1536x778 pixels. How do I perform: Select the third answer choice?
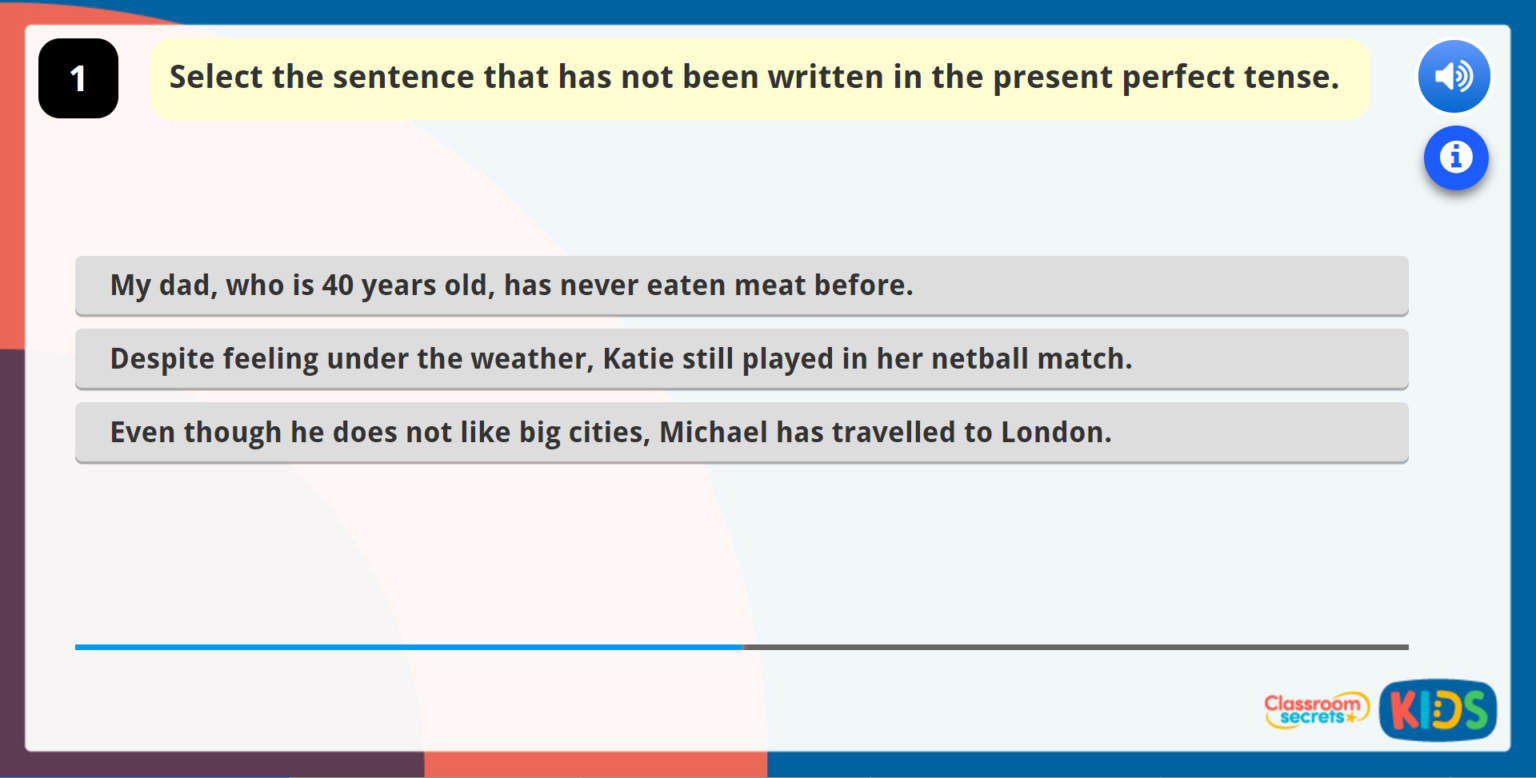click(x=740, y=432)
